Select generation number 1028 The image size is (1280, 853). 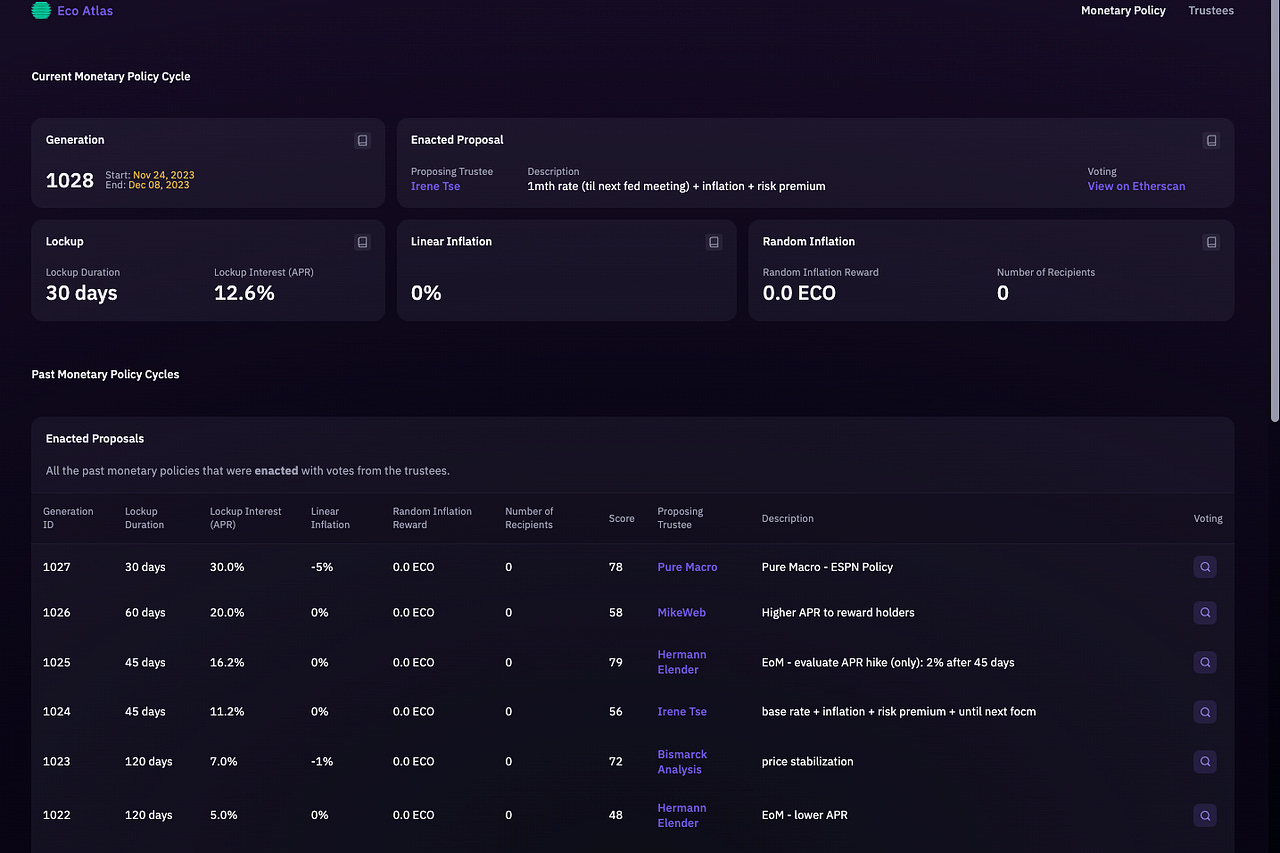point(69,180)
